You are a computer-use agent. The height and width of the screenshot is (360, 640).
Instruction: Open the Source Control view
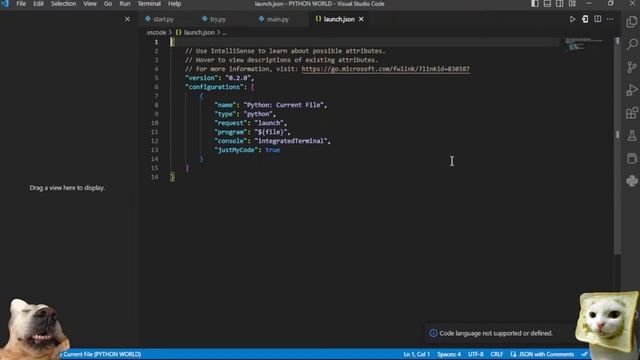[x=632, y=67]
